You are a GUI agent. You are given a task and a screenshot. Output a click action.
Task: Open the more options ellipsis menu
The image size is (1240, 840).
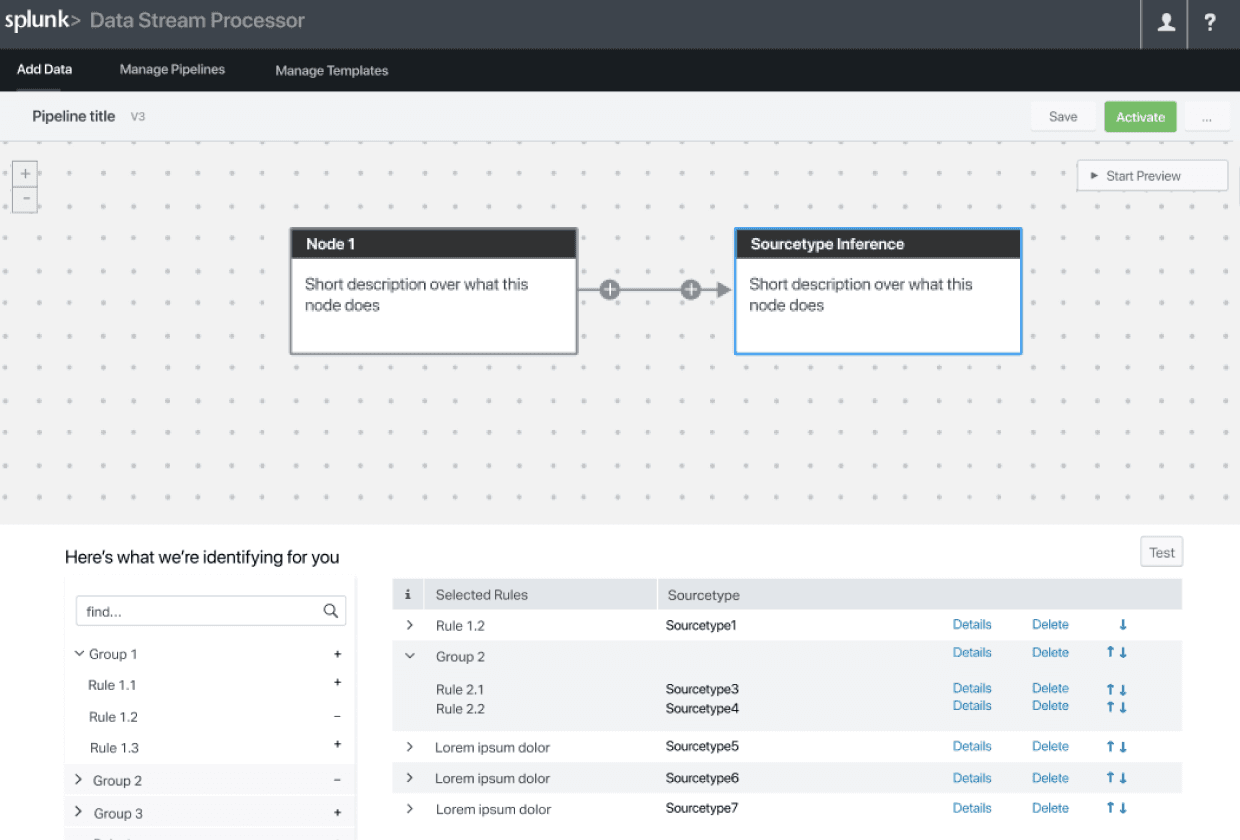tap(1207, 117)
